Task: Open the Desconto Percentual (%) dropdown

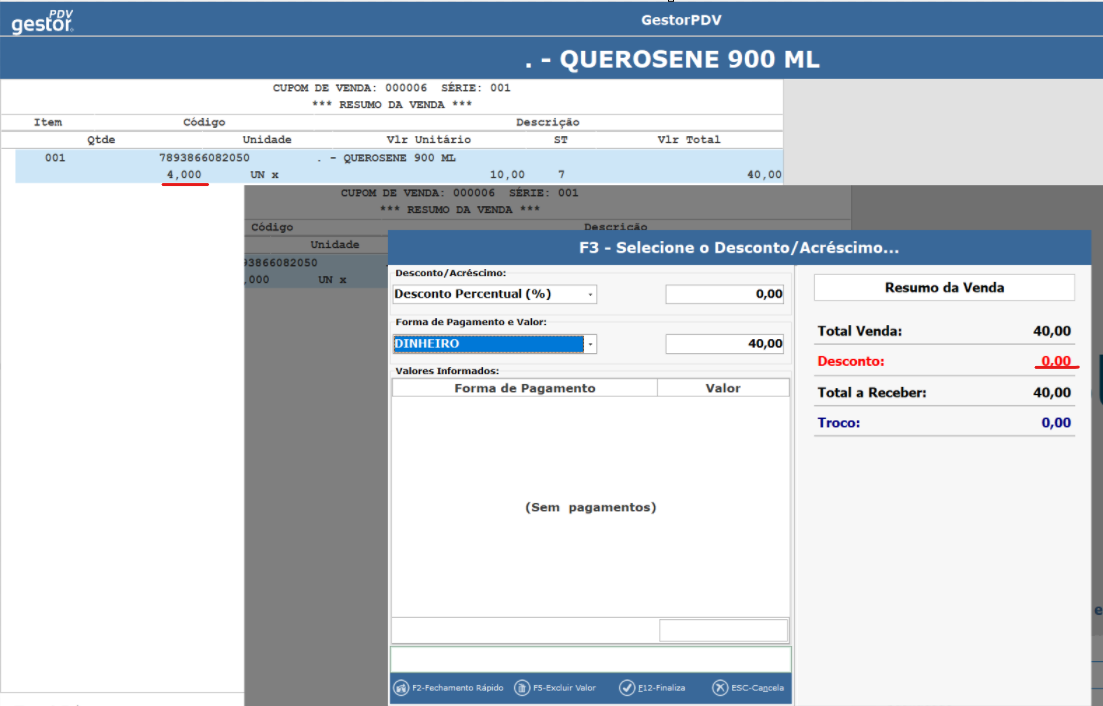Action: point(591,294)
